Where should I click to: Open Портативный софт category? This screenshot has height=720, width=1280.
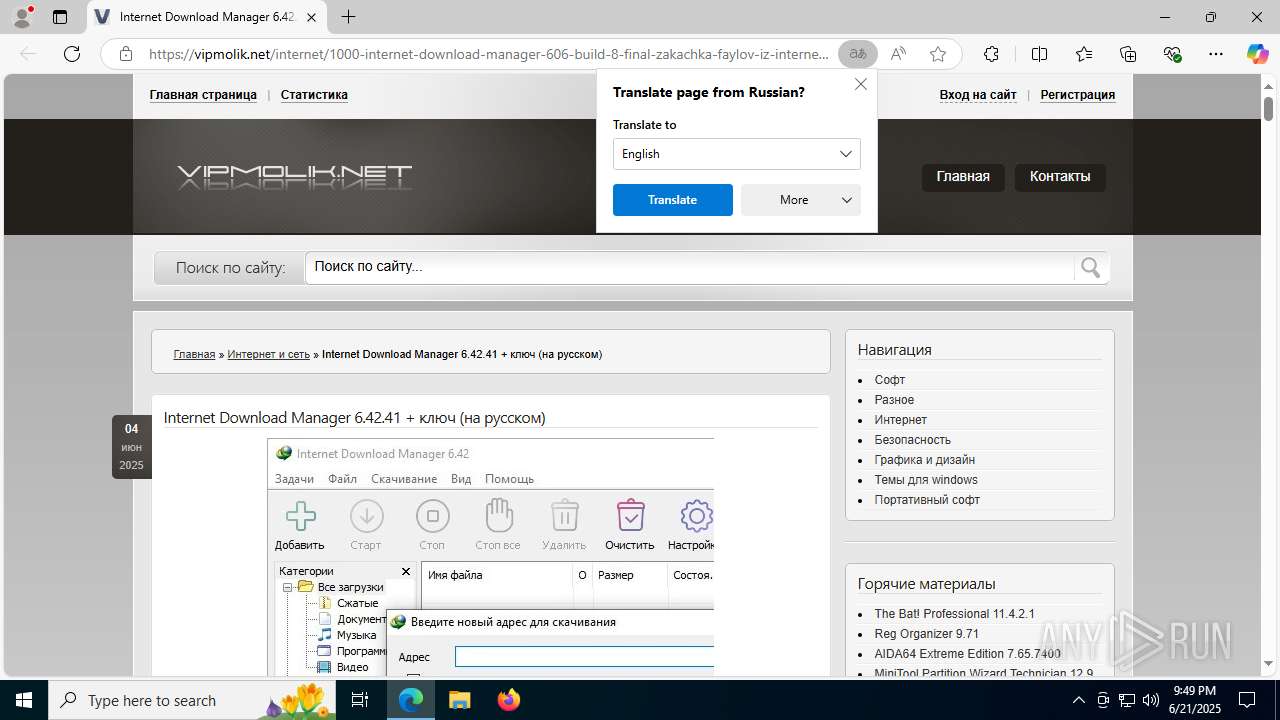click(927, 500)
